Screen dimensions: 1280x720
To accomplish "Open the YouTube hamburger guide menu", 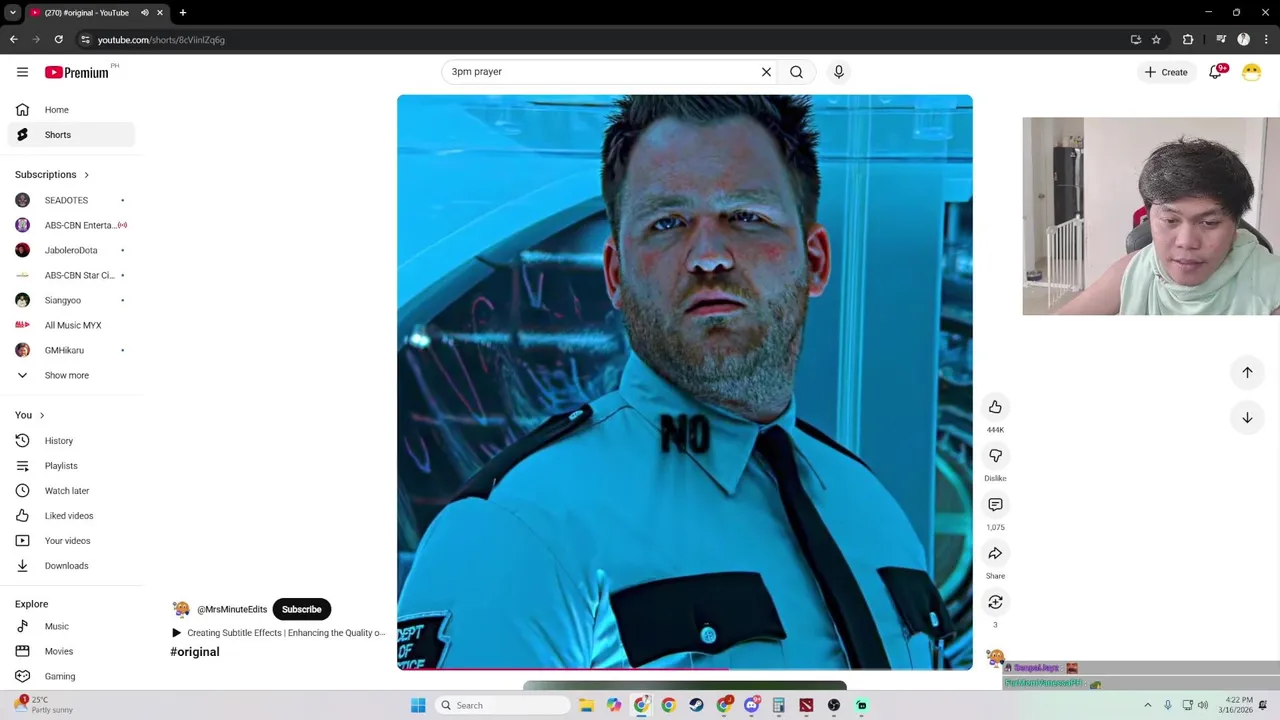I will point(22,72).
